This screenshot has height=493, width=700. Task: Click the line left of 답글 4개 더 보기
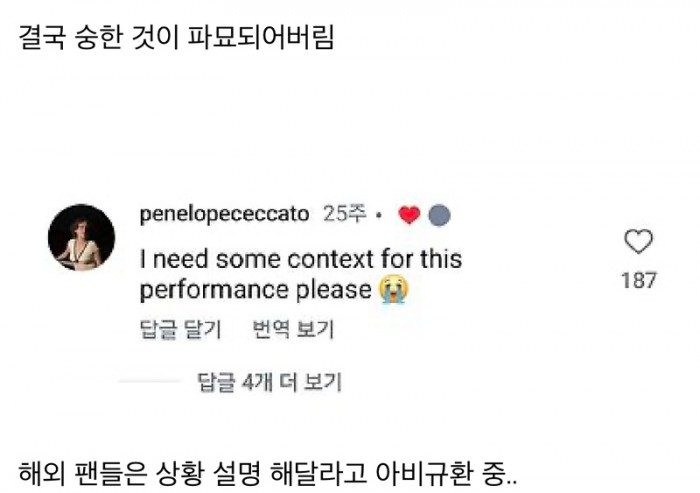coord(149,381)
